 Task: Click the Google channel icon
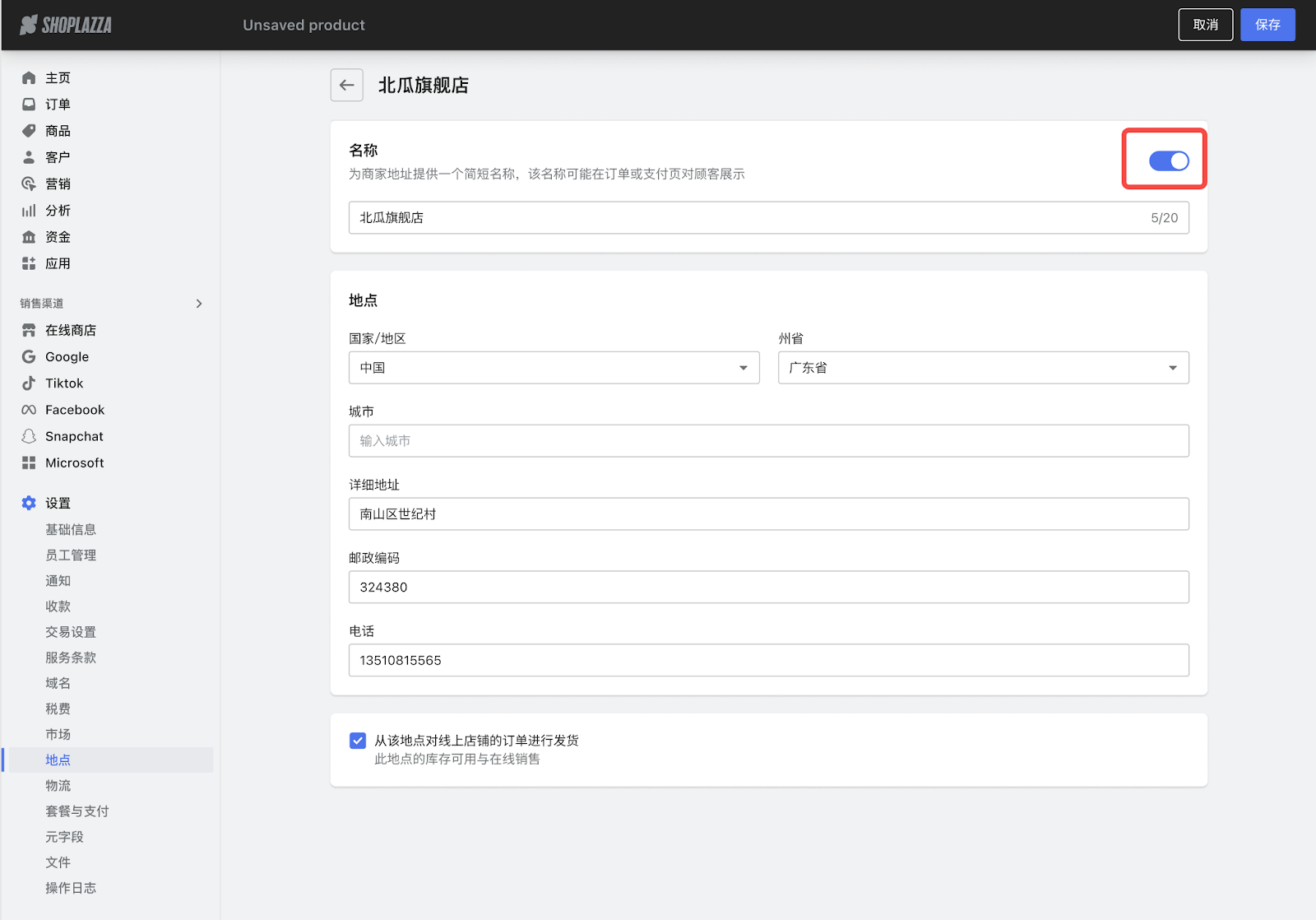point(29,356)
